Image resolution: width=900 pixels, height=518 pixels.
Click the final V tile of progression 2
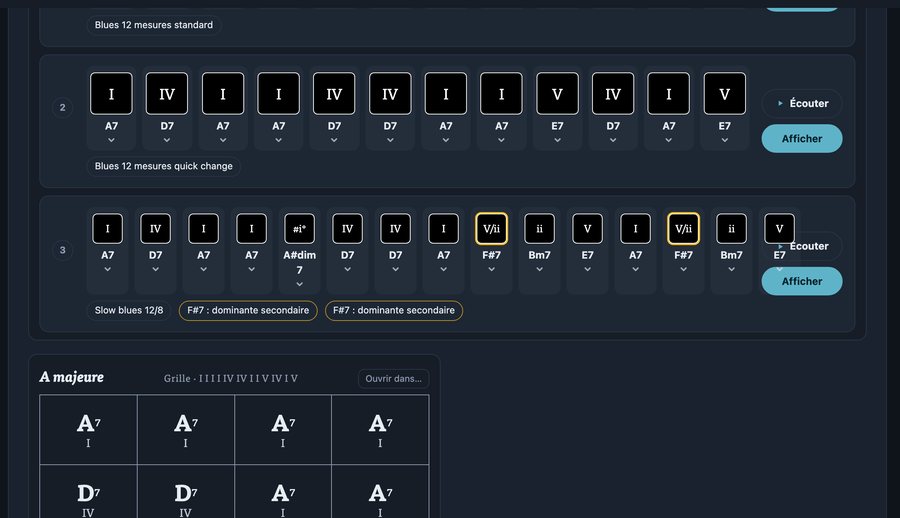(x=725, y=94)
